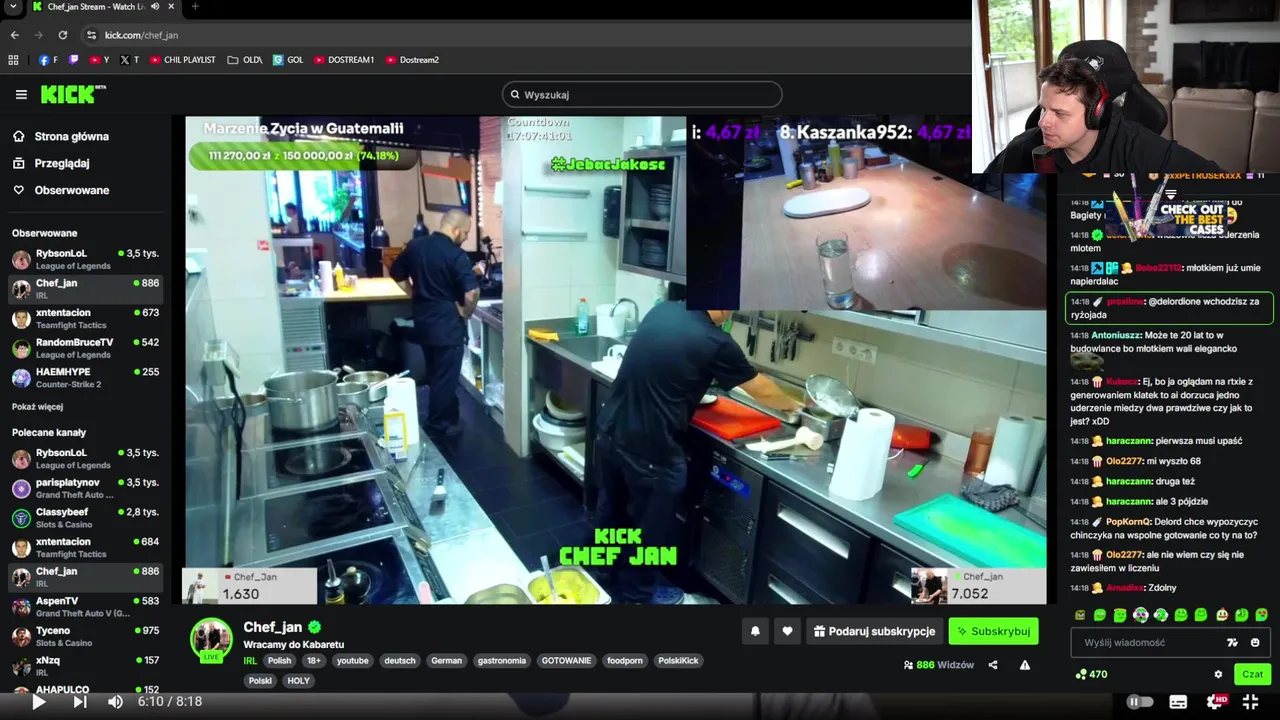Expand the OLD\ bookmarks folder
This screenshot has width=1280, height=720.
pos(245,60)
